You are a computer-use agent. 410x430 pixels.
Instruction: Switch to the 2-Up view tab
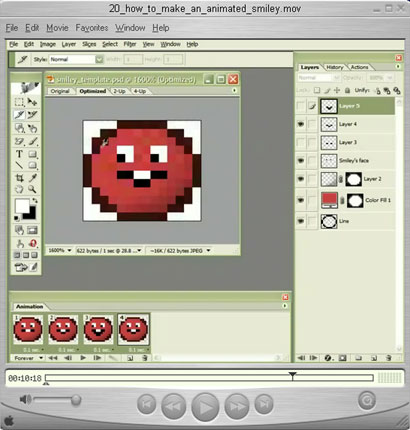click(119, 91)
